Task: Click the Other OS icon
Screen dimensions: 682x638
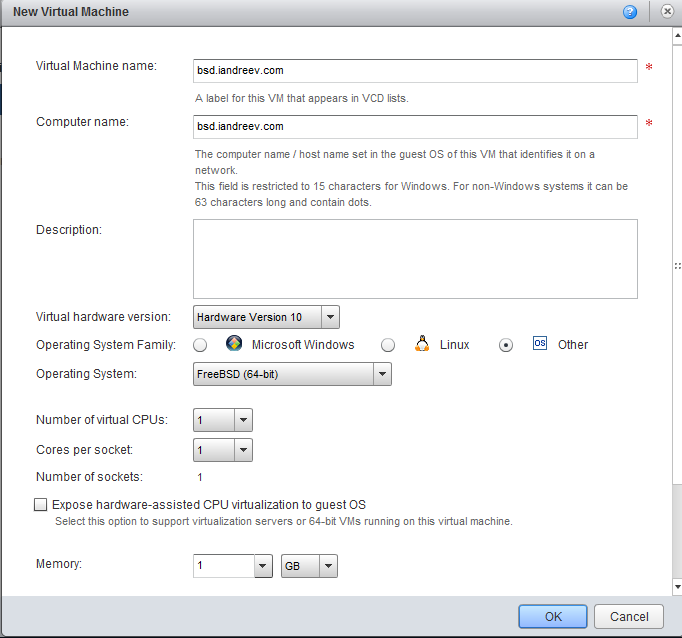Action: click(x=540, y=343)
